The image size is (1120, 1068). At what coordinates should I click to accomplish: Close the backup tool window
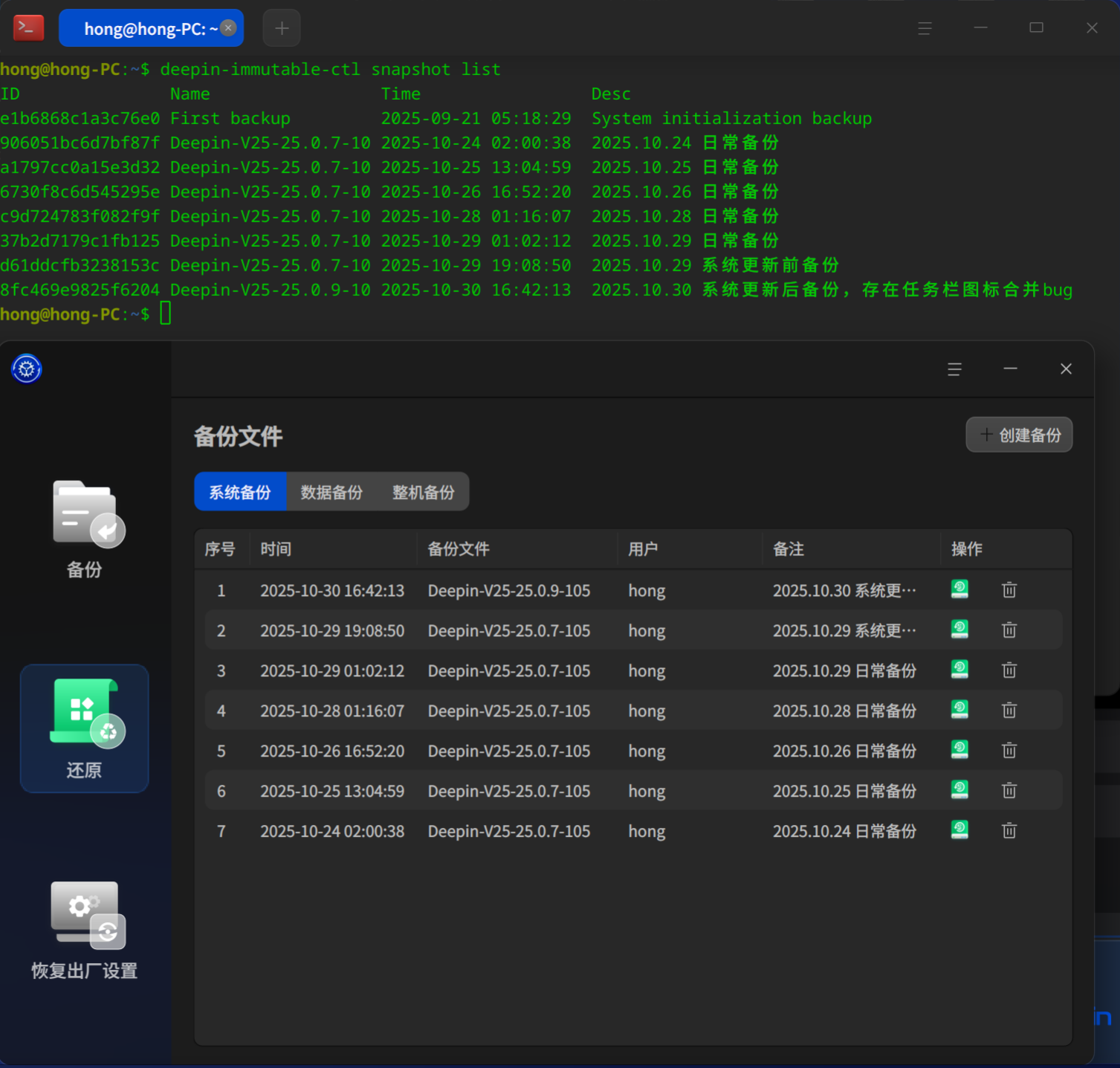tap(1066, 369)
